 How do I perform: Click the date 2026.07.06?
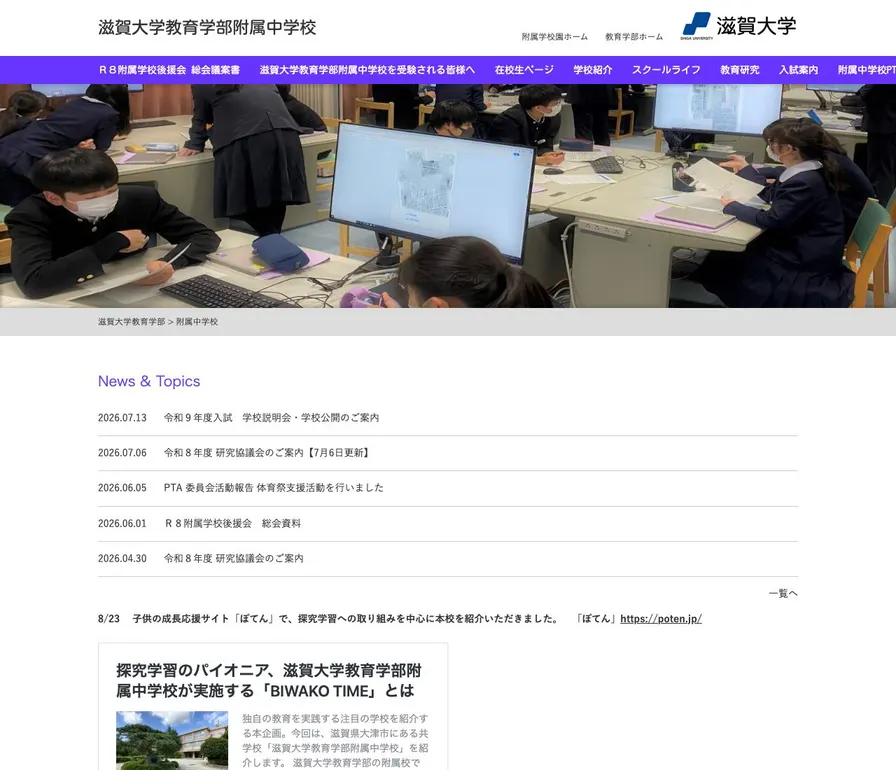(122, 452)
